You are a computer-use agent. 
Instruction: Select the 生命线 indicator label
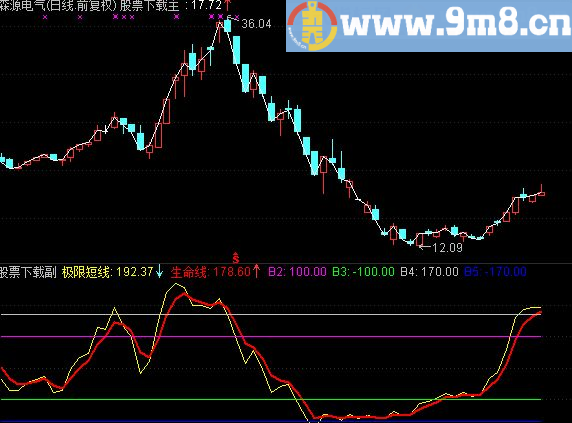tap(189, 272)
